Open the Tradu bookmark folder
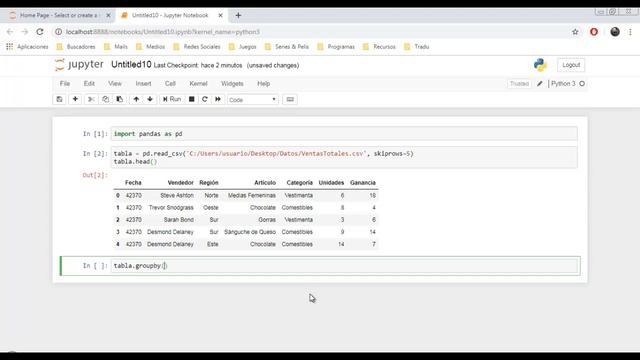The image size is (640, 360). coord(417,47)
